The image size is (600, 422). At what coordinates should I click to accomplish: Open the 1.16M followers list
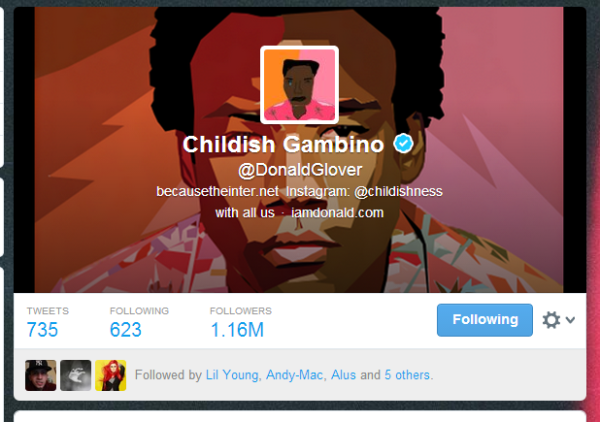click(x=237, y=330)
